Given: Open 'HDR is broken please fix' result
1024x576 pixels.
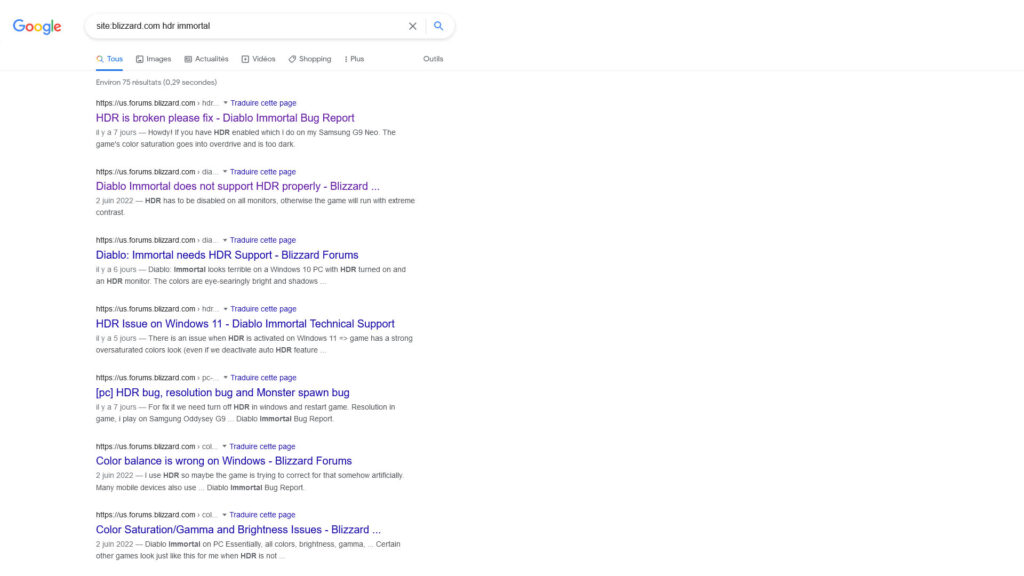Looking at the screenshot, I should pyautogui.click(x=225, y=118).
